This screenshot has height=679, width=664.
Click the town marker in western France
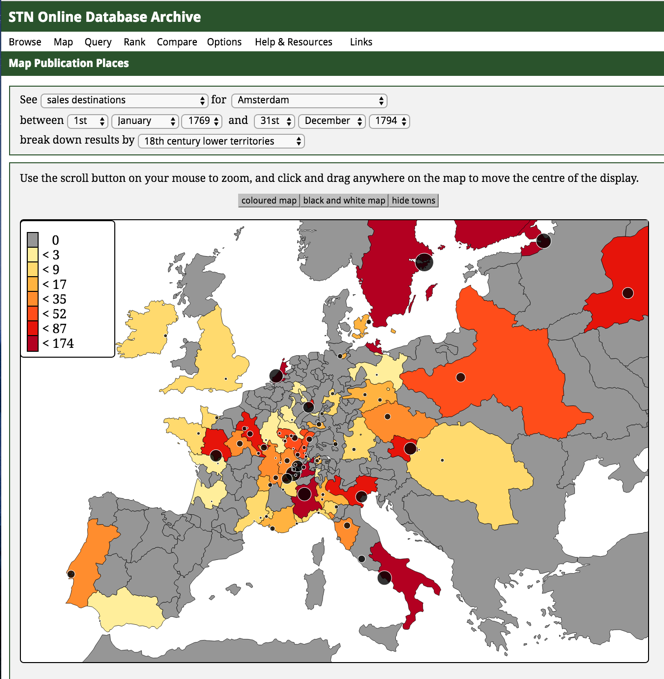[215, 456]
